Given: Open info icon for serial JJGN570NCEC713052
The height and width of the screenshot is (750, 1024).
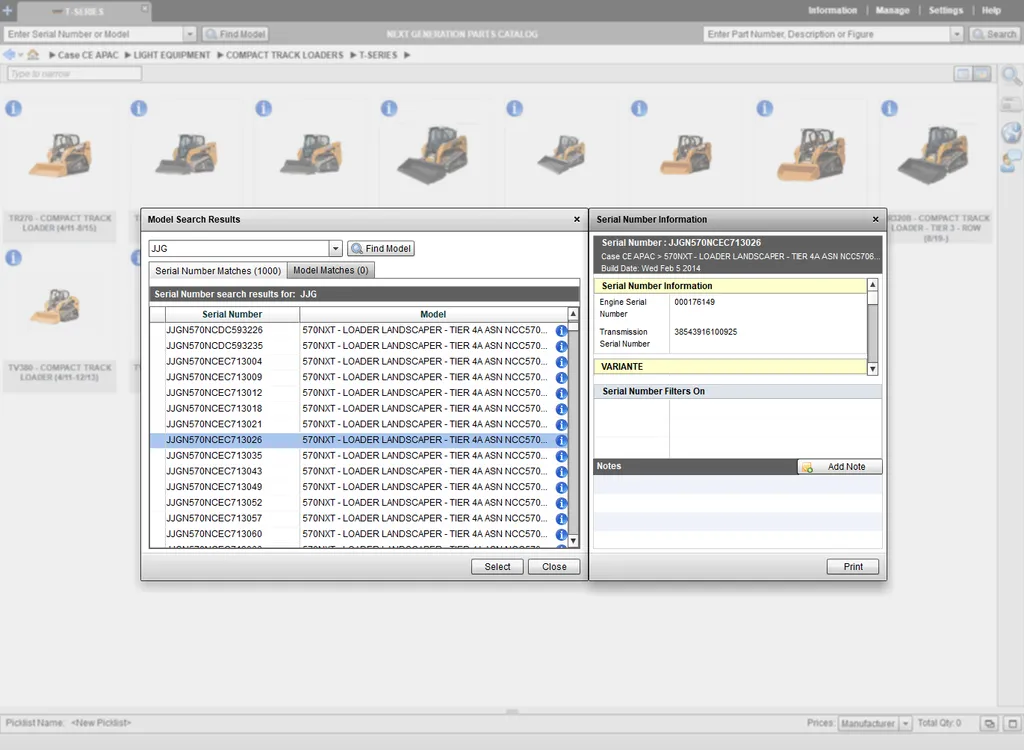Looking at the screenshot, I should click(x=561, y=503).
